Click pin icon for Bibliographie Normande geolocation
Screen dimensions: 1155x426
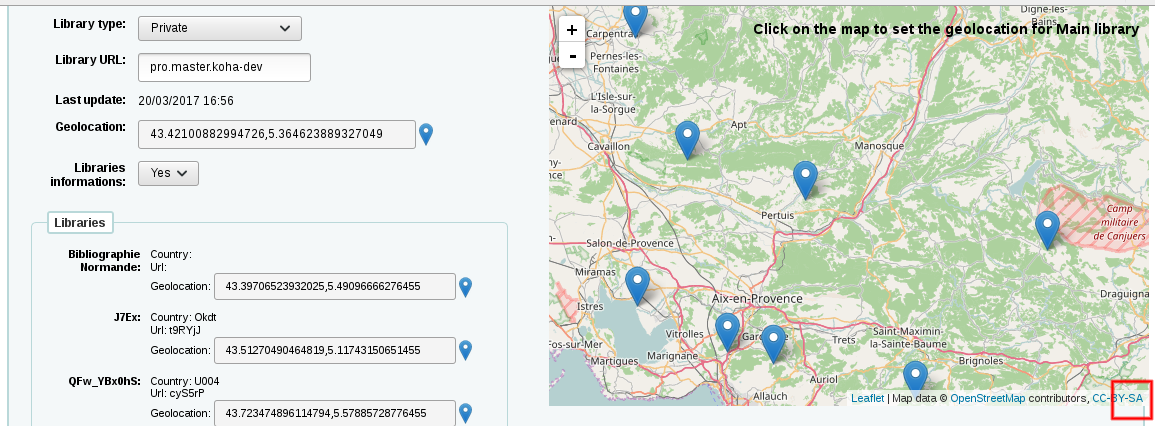point(465,287)
